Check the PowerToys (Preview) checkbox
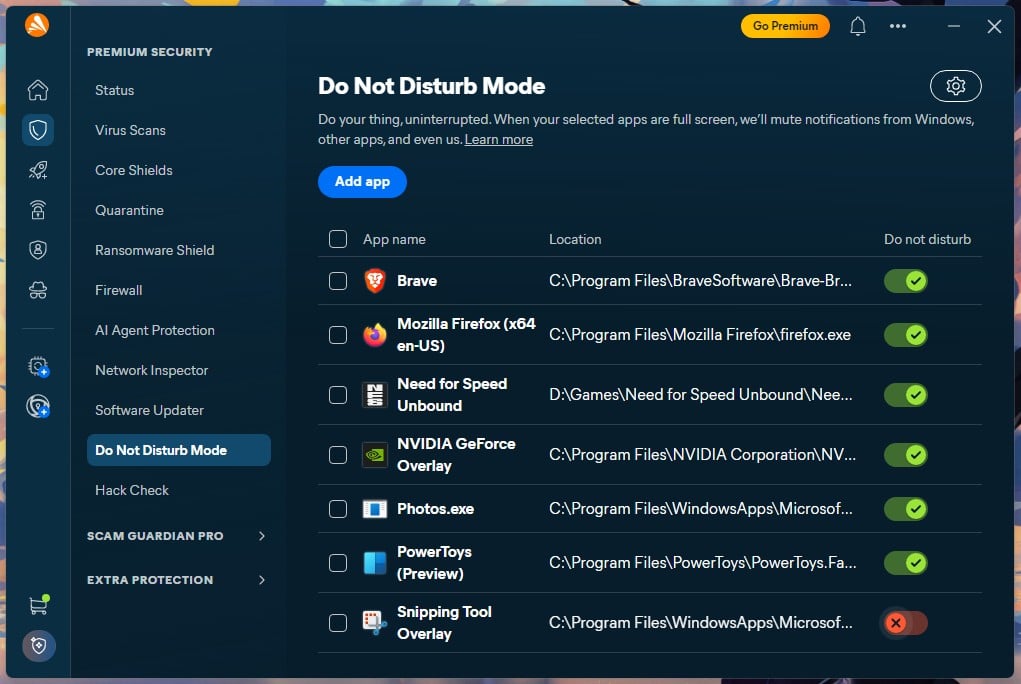Viewport: 1021px width, 684px height. (x=338, y=563)
